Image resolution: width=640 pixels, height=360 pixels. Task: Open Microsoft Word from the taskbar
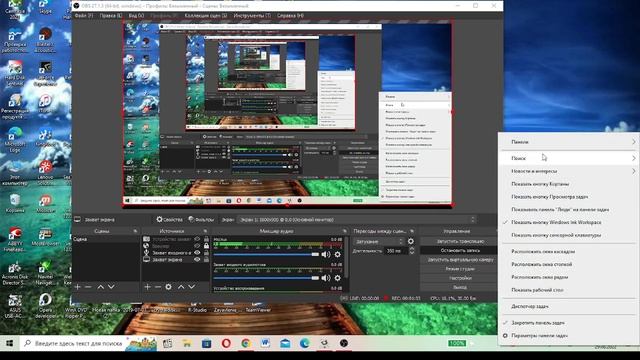tap(265, 343)
